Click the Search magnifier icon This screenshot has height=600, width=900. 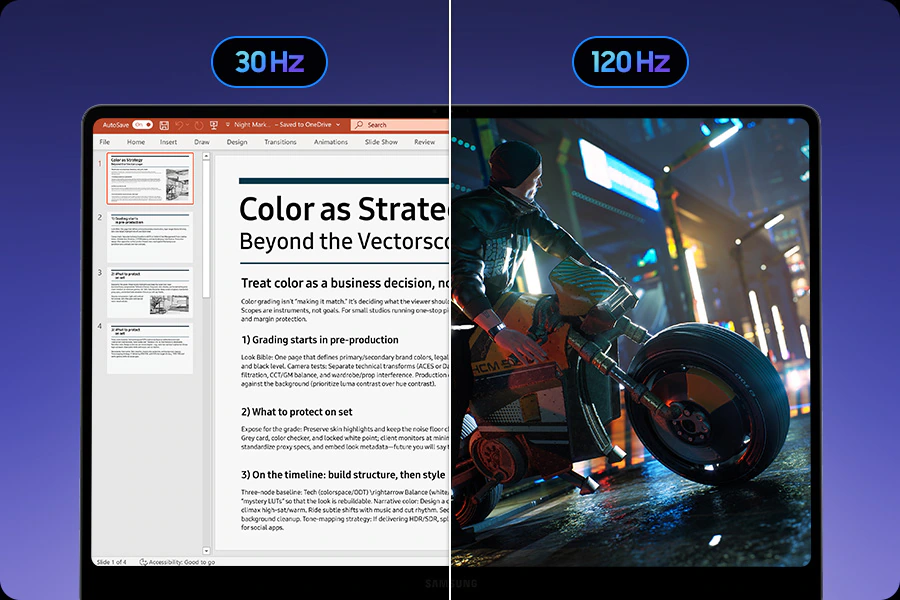click(359, 125)
